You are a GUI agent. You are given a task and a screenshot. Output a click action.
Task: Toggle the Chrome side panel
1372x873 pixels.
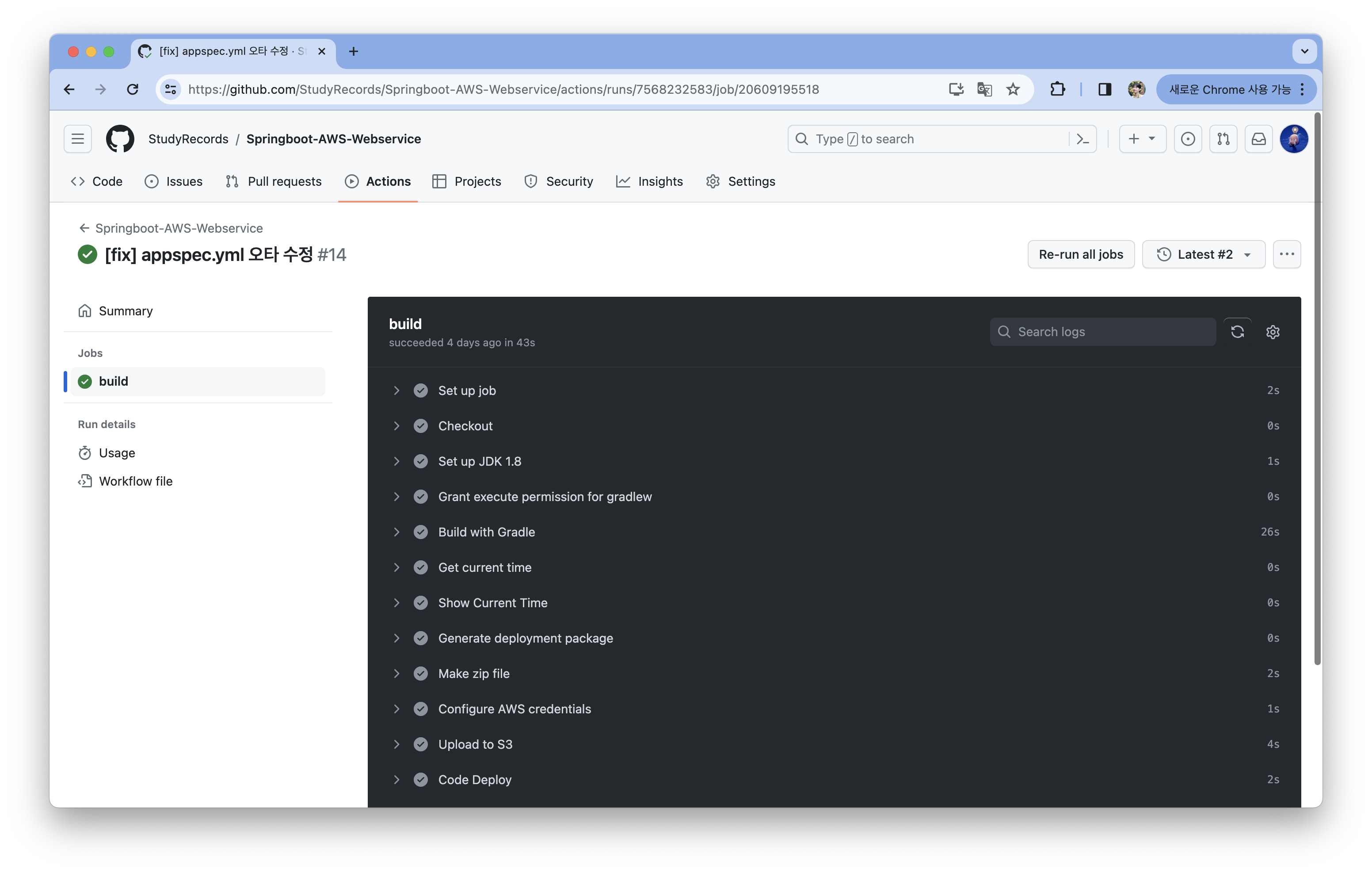(x=1104, y=89)
